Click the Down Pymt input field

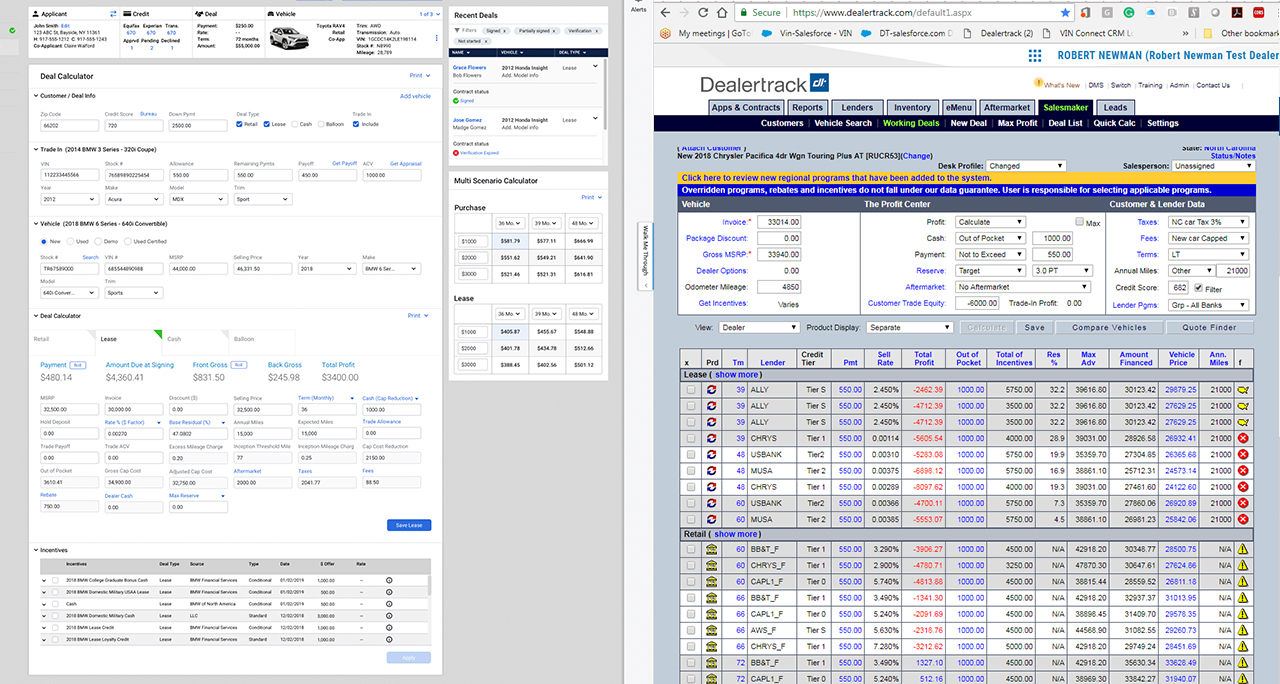(x=198, y=126)
